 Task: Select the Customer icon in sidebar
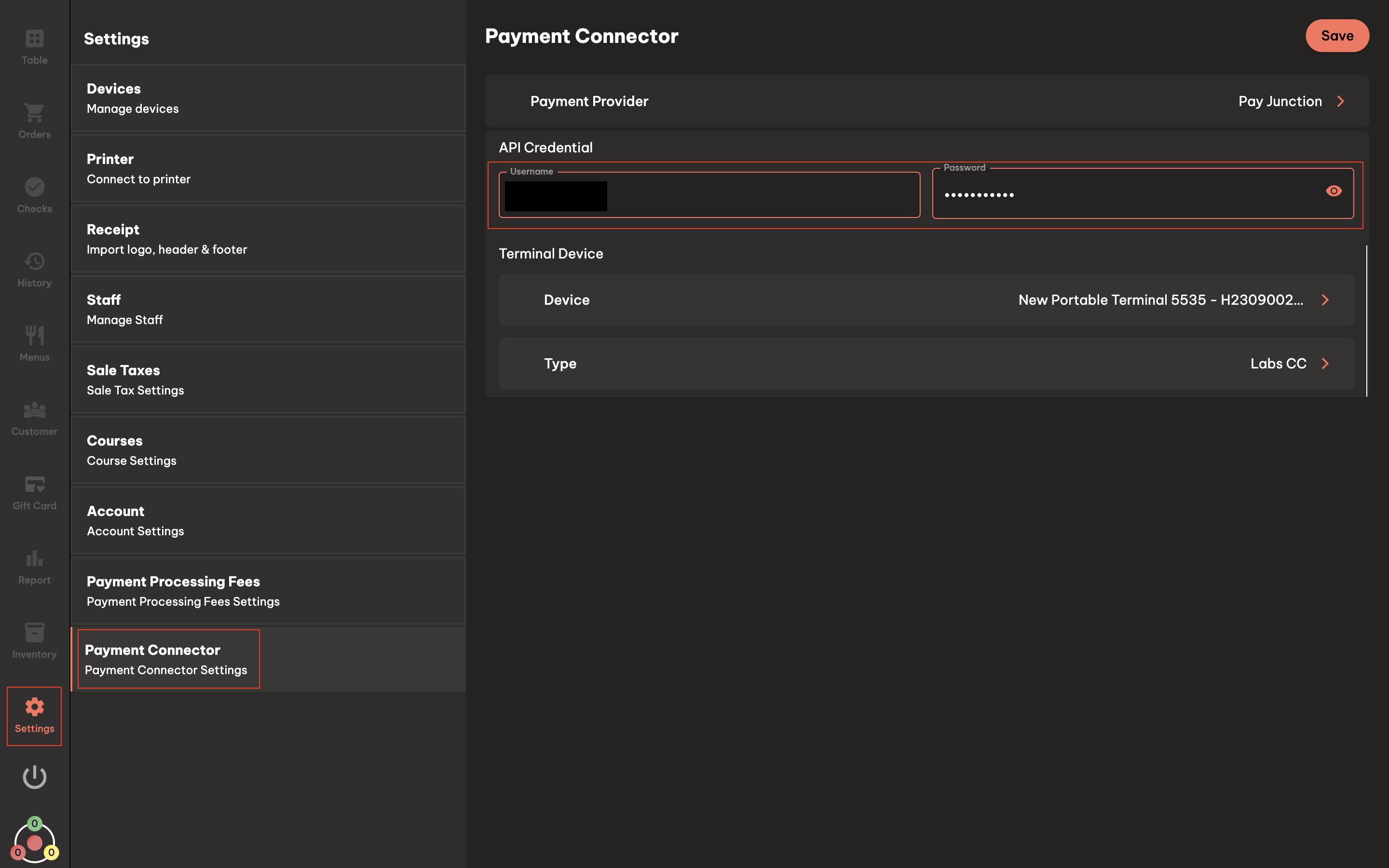click(x=34, y=415)
